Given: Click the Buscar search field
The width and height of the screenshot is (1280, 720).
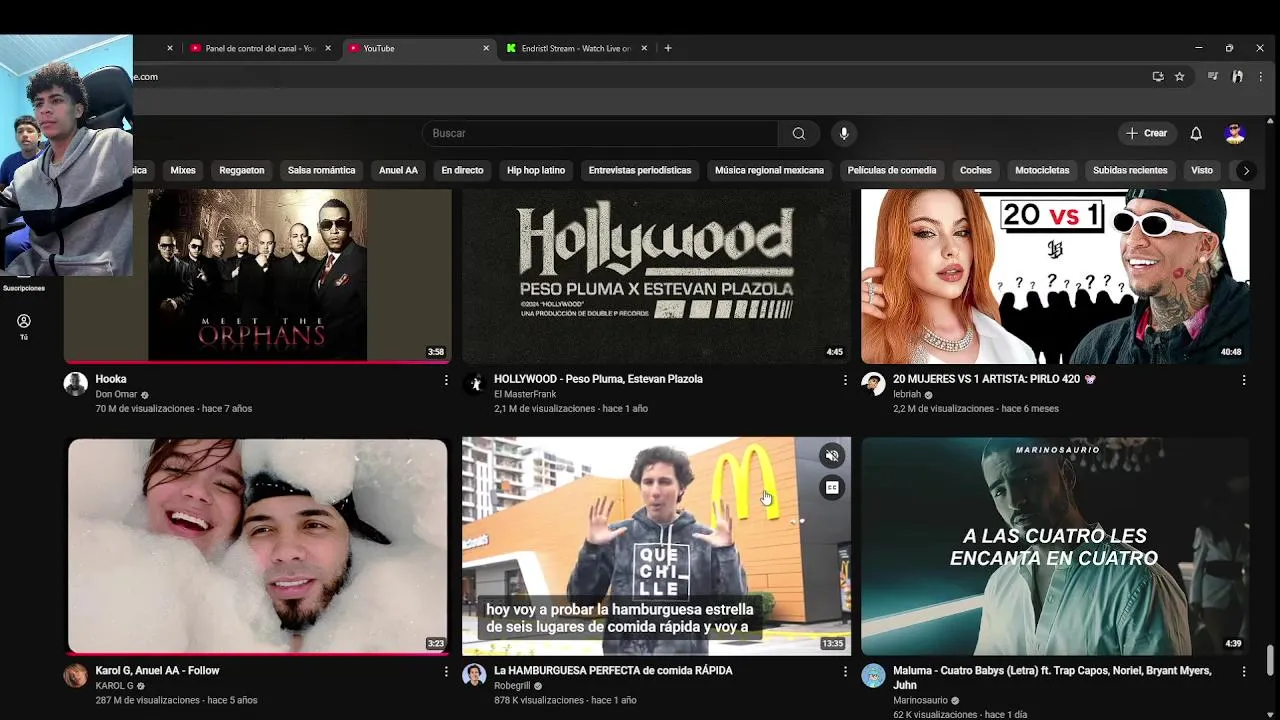Looking at the screenshot, I should pos(600,133).
